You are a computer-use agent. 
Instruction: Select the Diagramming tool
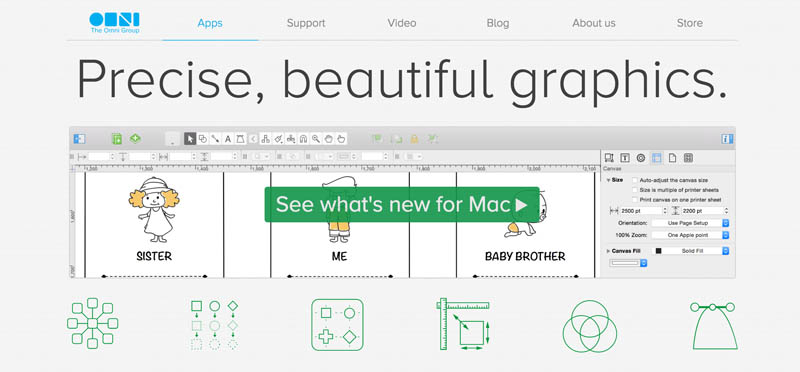(x=265, y=138)
